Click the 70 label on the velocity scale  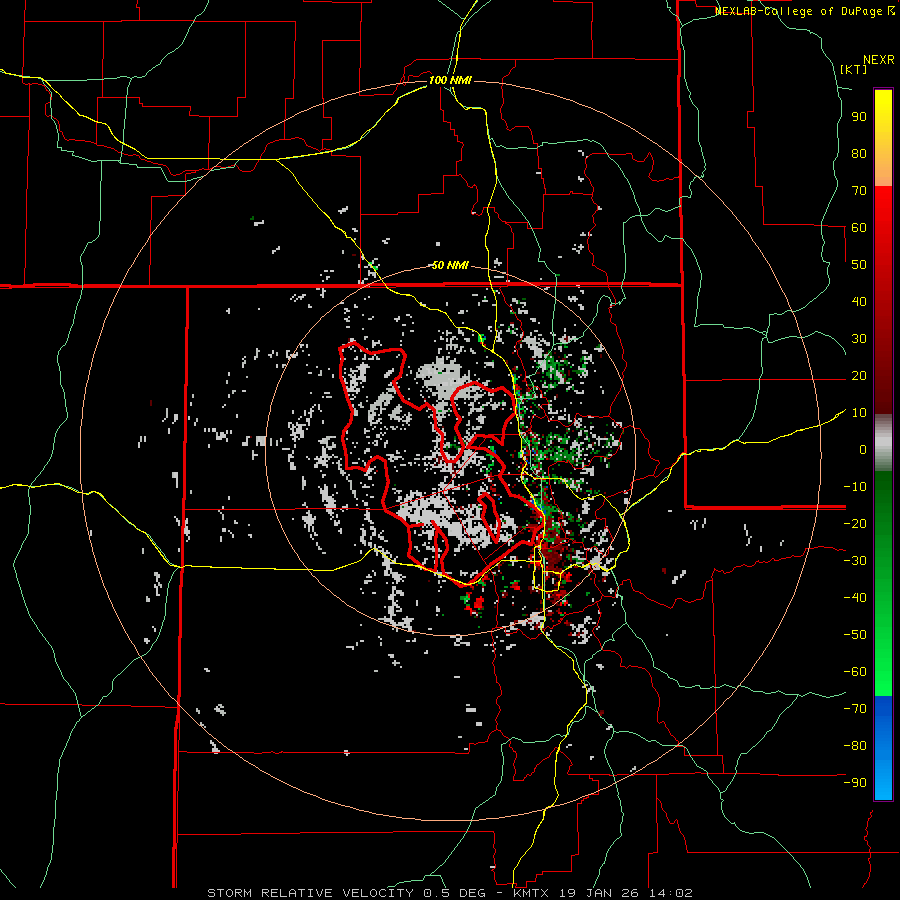coord(858,190)
